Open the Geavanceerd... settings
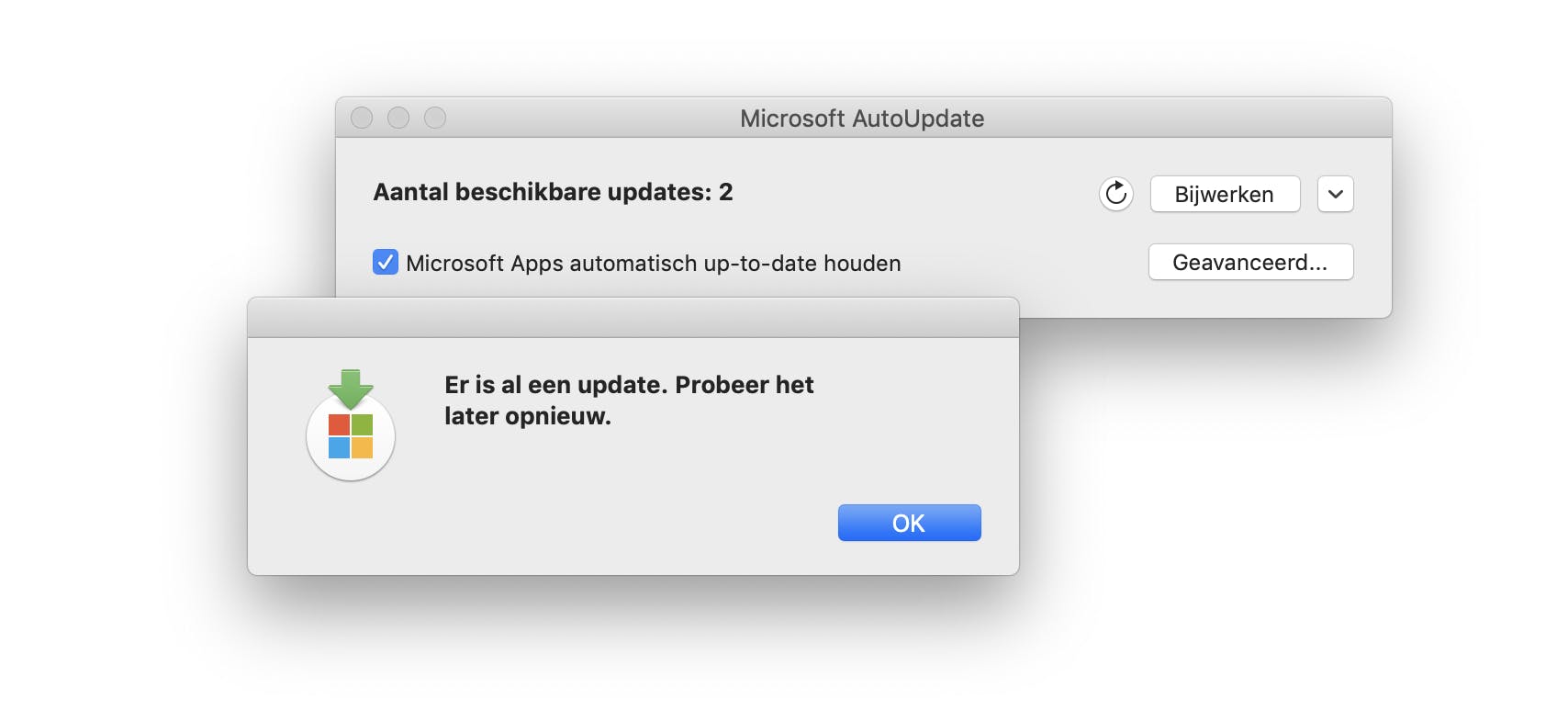Viewport: 1568px width, 722px height. [x=1250, y=263]
